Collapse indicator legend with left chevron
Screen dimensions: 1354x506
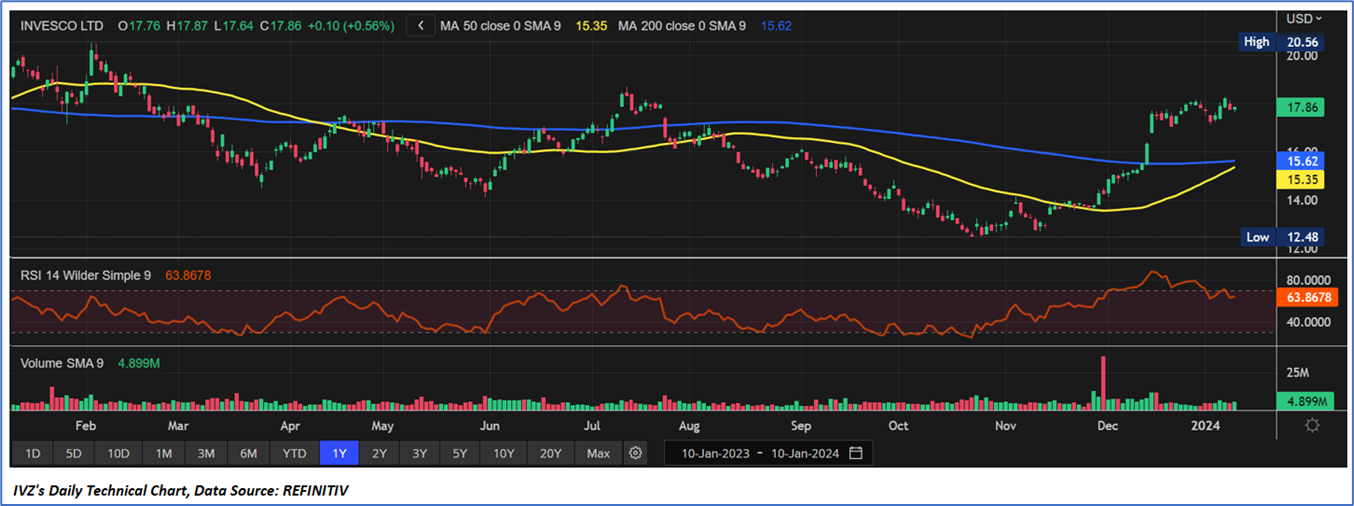point(421,25)
